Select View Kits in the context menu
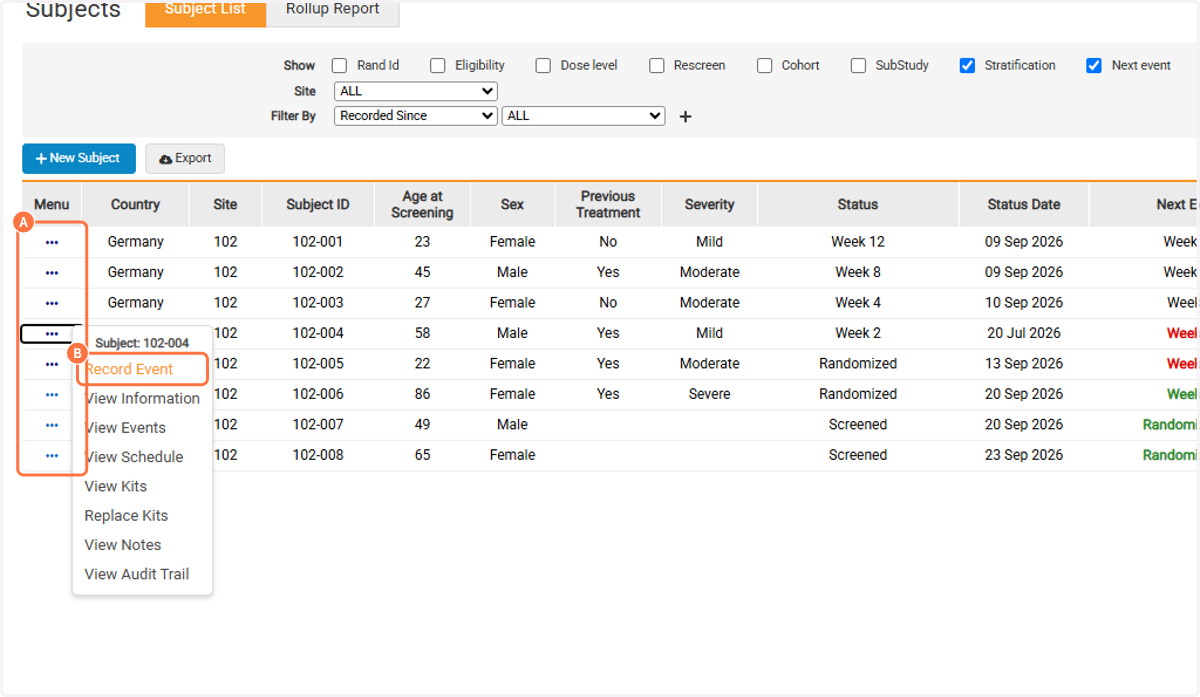This screenshot has width=1200, height=697. (116, 487)
